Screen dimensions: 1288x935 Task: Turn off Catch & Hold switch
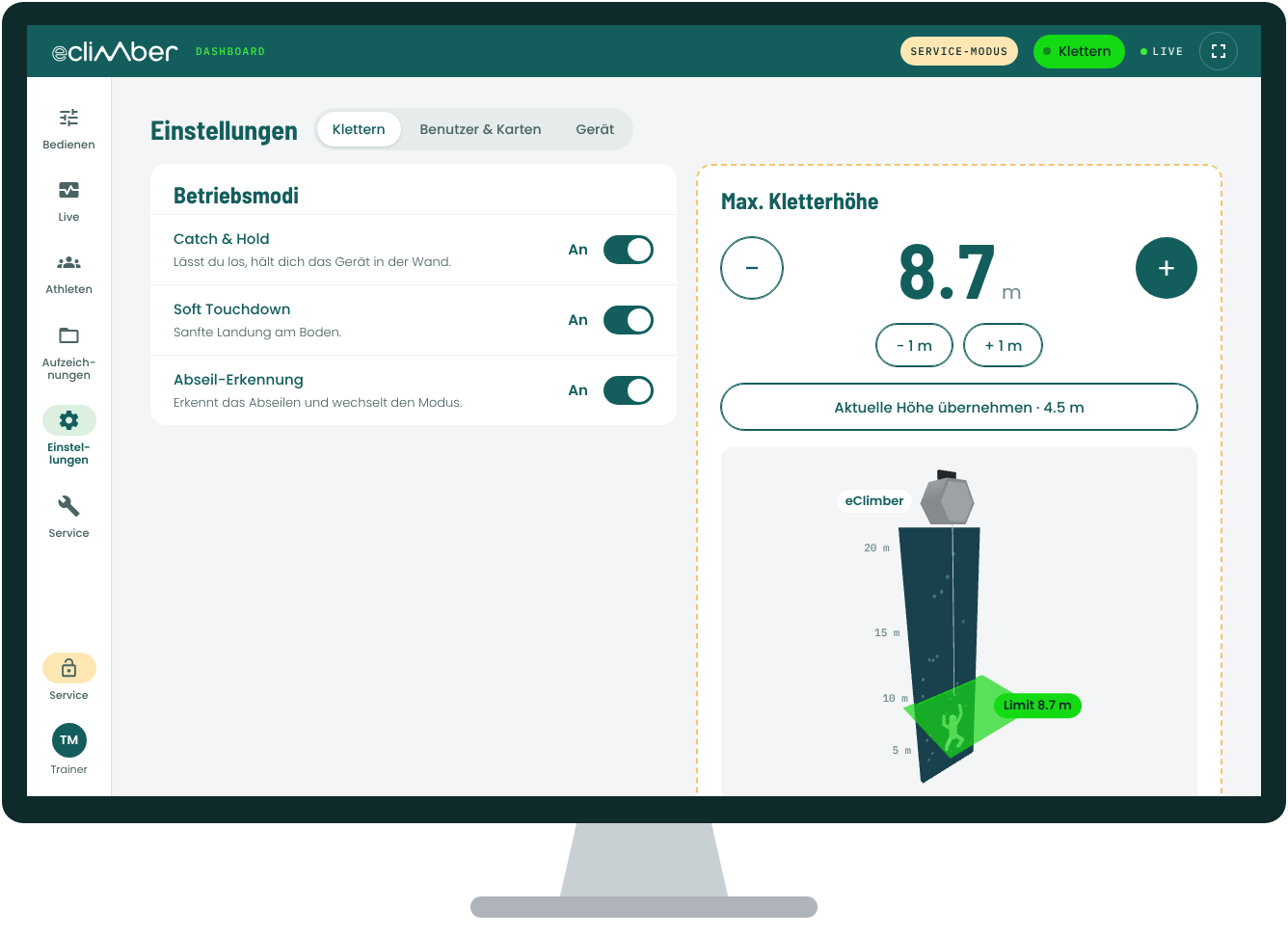[629, 250]
